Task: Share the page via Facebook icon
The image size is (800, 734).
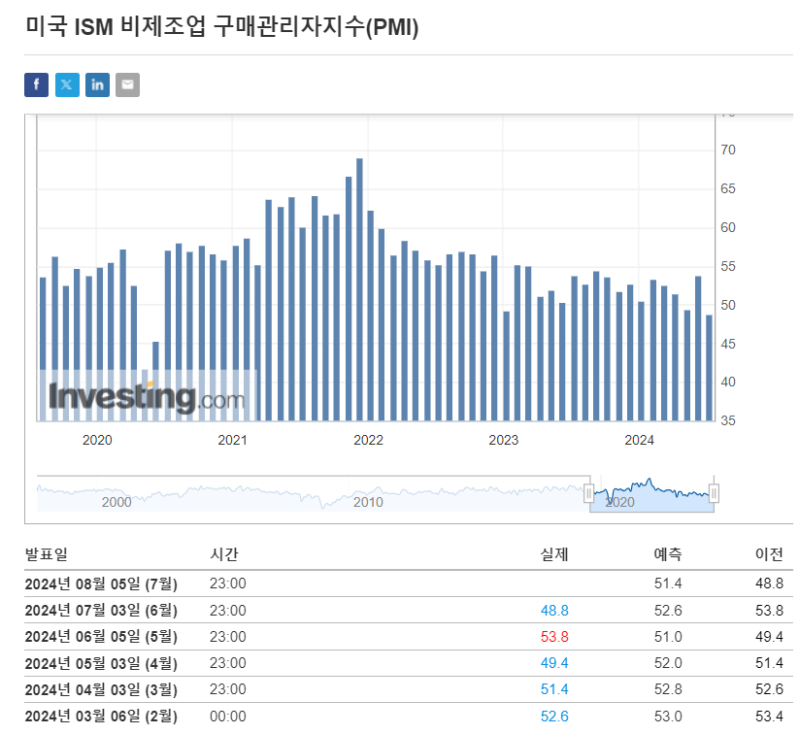Action: [36, 85]
